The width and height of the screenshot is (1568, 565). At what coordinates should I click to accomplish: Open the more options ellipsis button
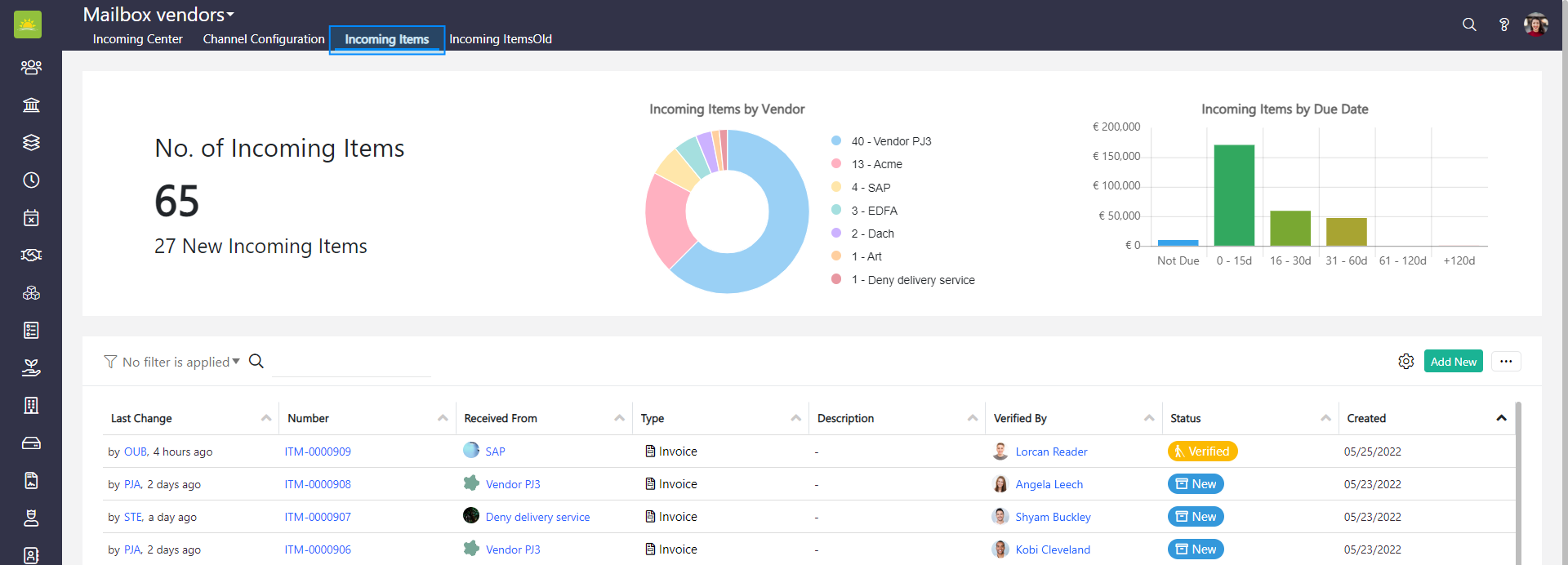click(1505, 361)
